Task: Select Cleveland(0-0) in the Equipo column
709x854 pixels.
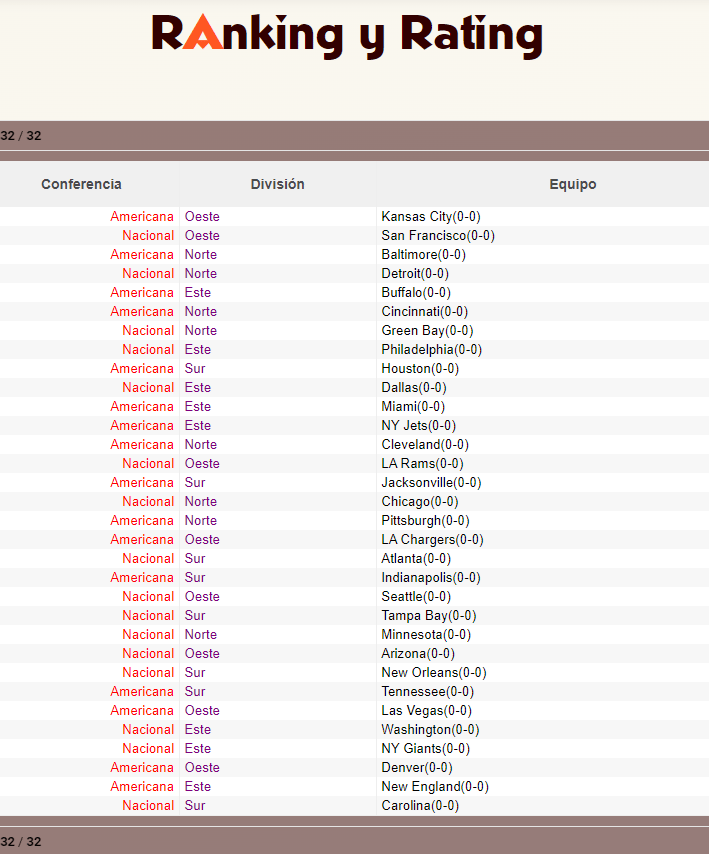Action: (x=425, y=444)
